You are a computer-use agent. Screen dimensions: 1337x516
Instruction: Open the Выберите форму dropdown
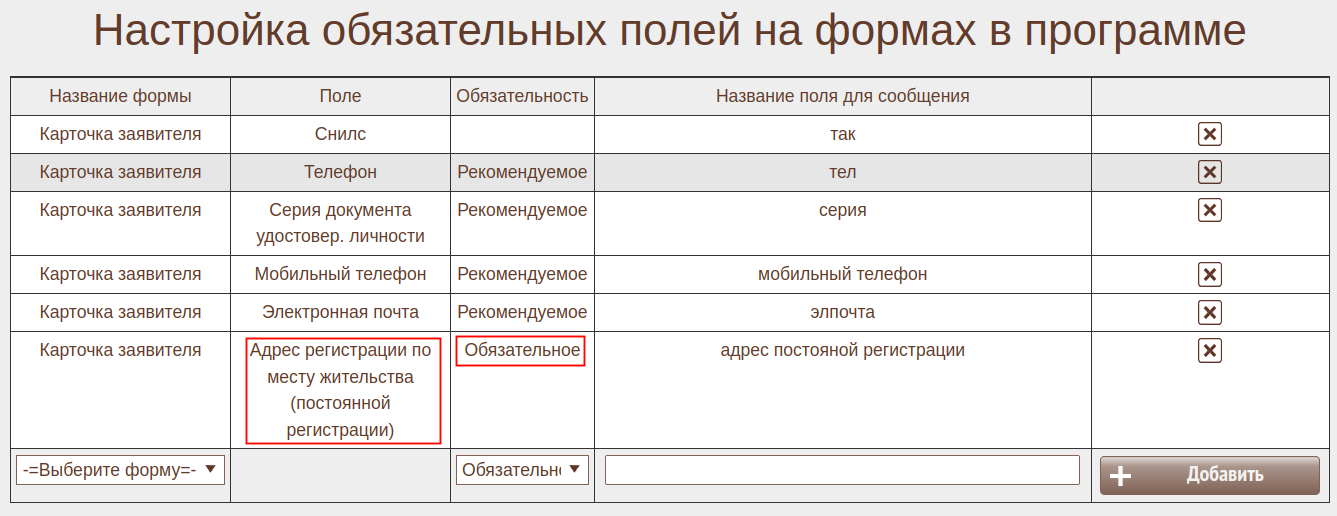click(x=120, y=470)
